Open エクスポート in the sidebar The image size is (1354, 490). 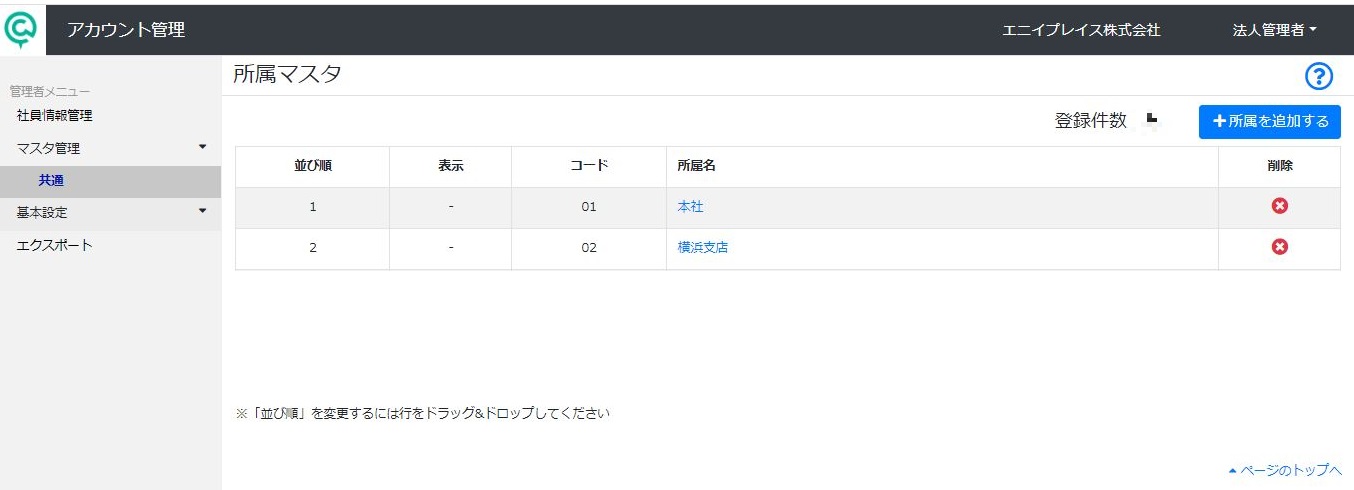55,245
